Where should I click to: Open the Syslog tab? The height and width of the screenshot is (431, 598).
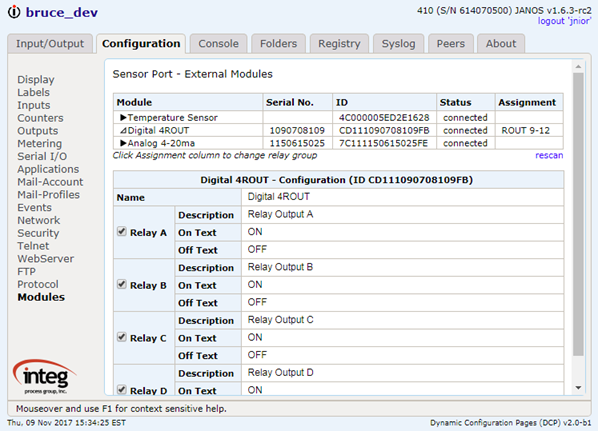(399, 43)
